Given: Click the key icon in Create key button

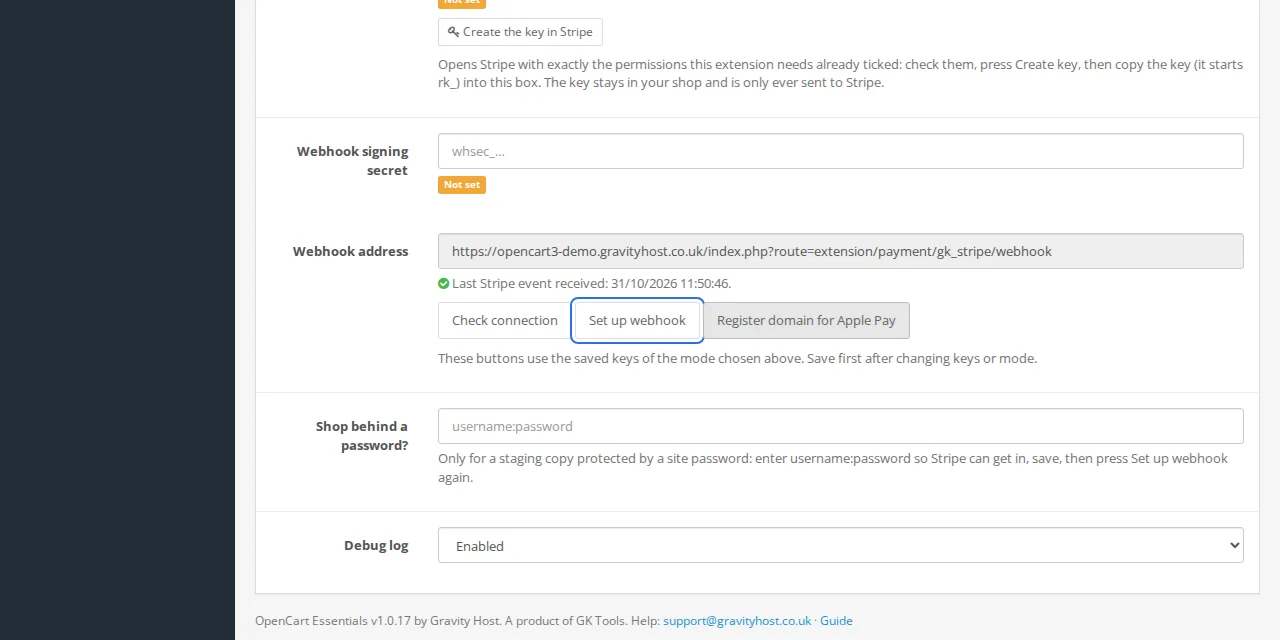Looking at the screenshot, I should [x=454, y=32].
